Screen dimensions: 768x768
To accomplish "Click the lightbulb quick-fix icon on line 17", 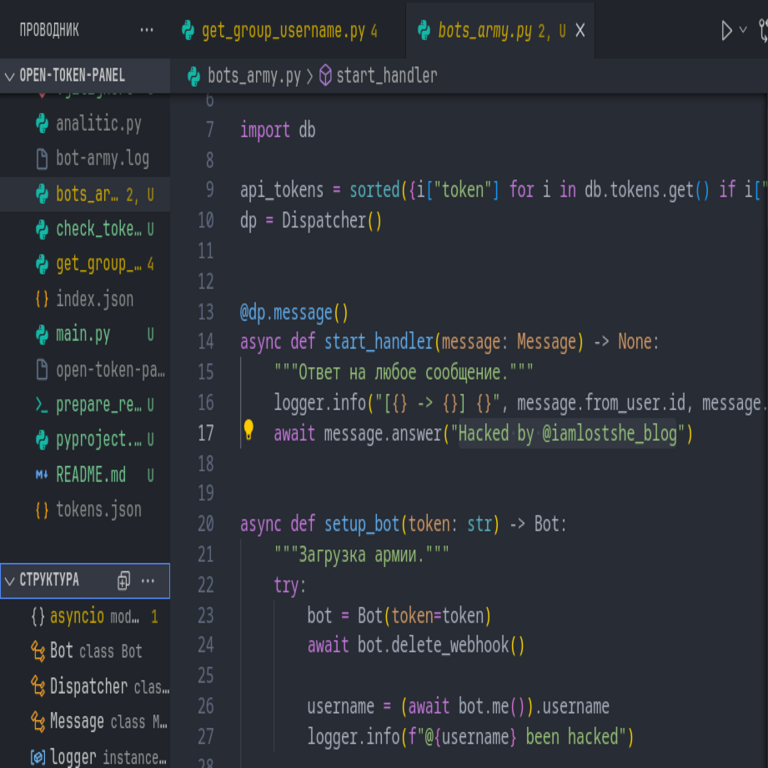I will click(x=249, y=431).
